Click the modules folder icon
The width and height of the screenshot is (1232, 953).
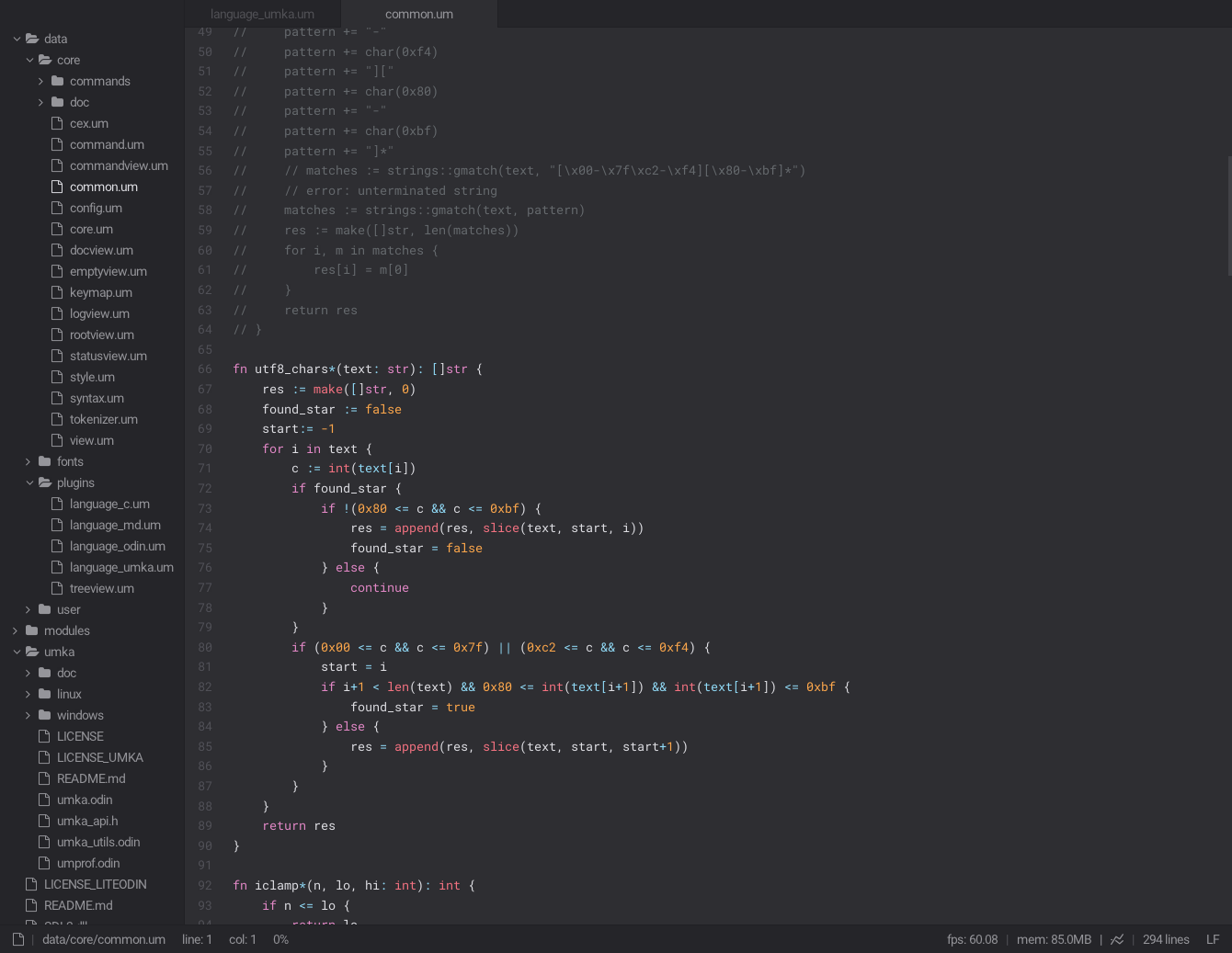point(32,630)
